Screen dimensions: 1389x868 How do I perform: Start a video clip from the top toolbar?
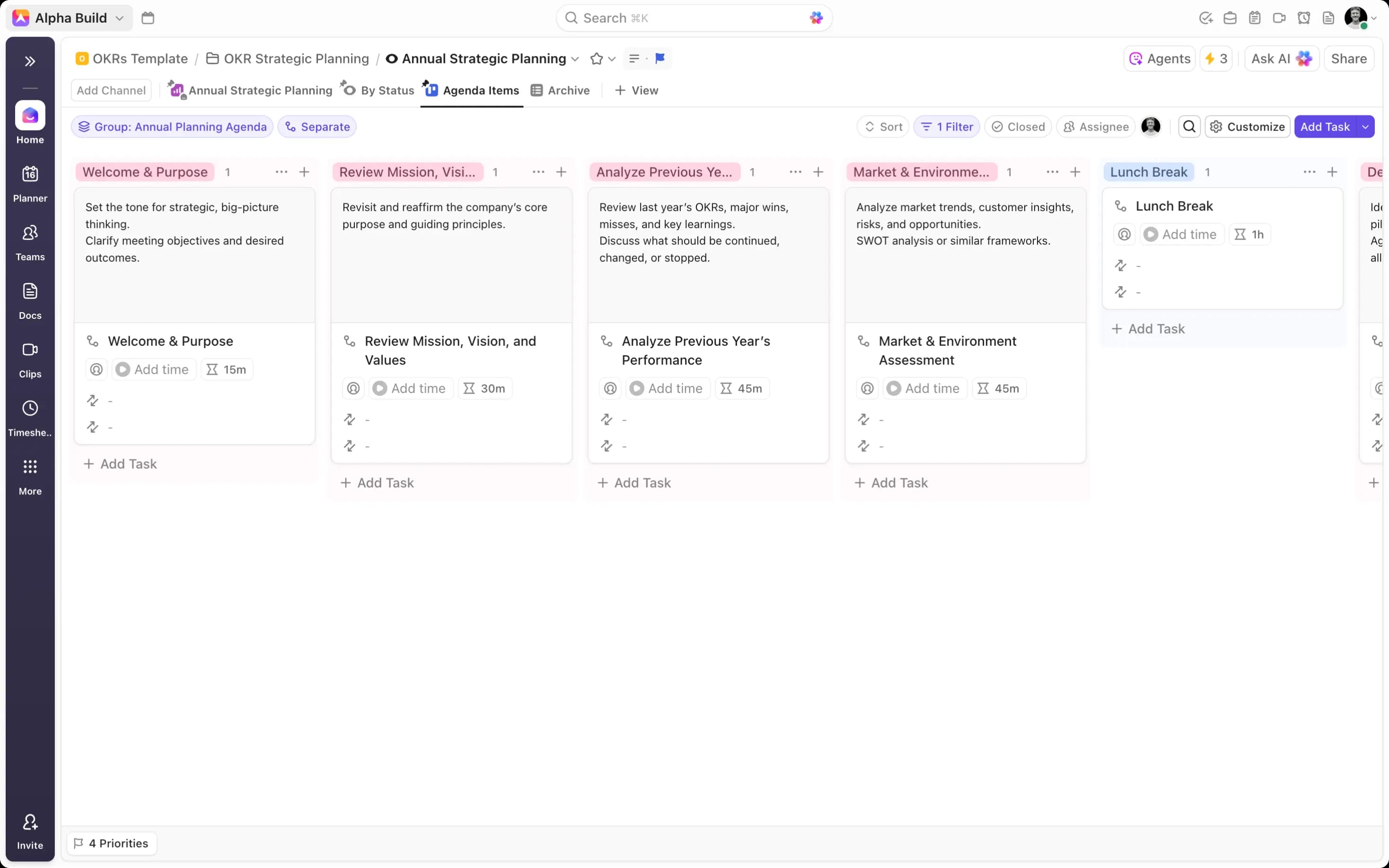pyautogui.click(x=1279, y=18)
